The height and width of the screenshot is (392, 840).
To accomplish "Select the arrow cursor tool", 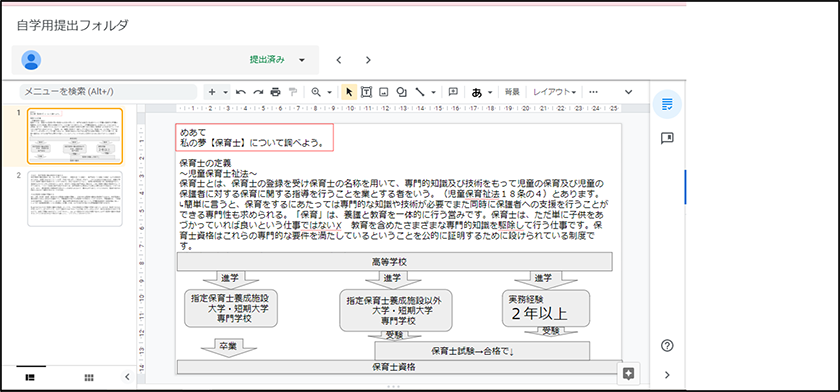I will point(349,92).
